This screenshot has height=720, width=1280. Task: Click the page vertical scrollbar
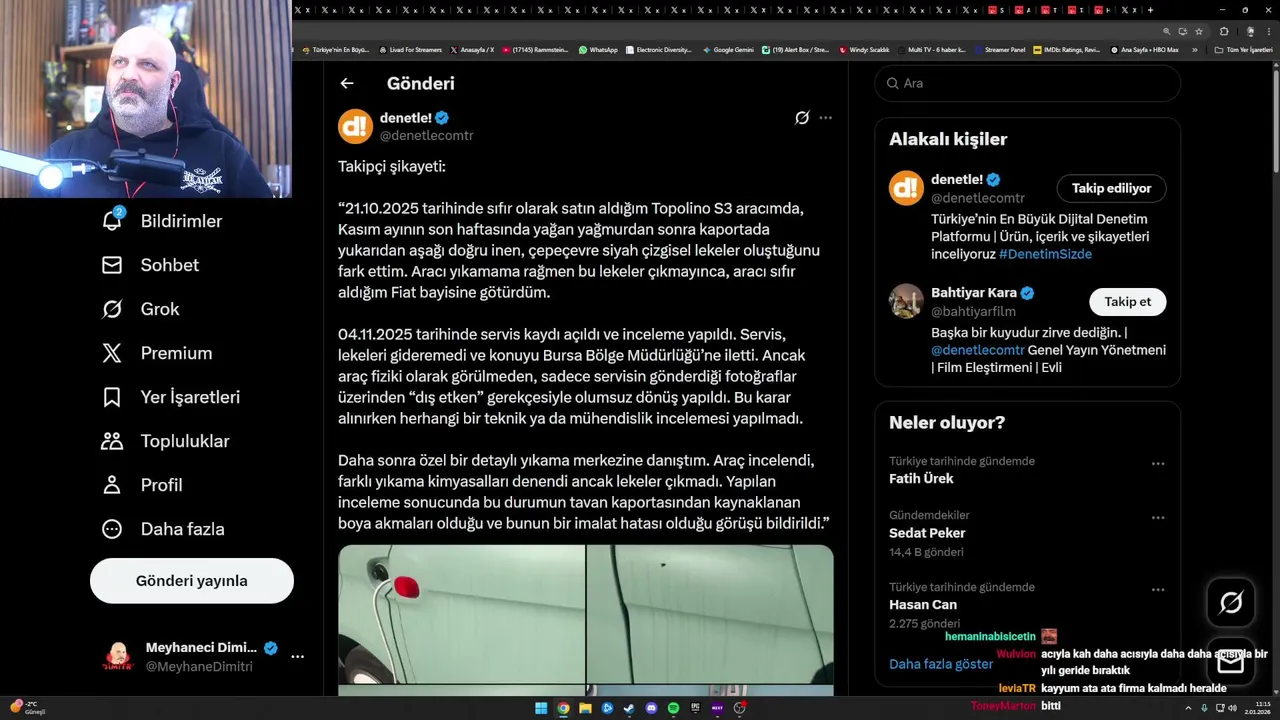(x=1274, y=120)
